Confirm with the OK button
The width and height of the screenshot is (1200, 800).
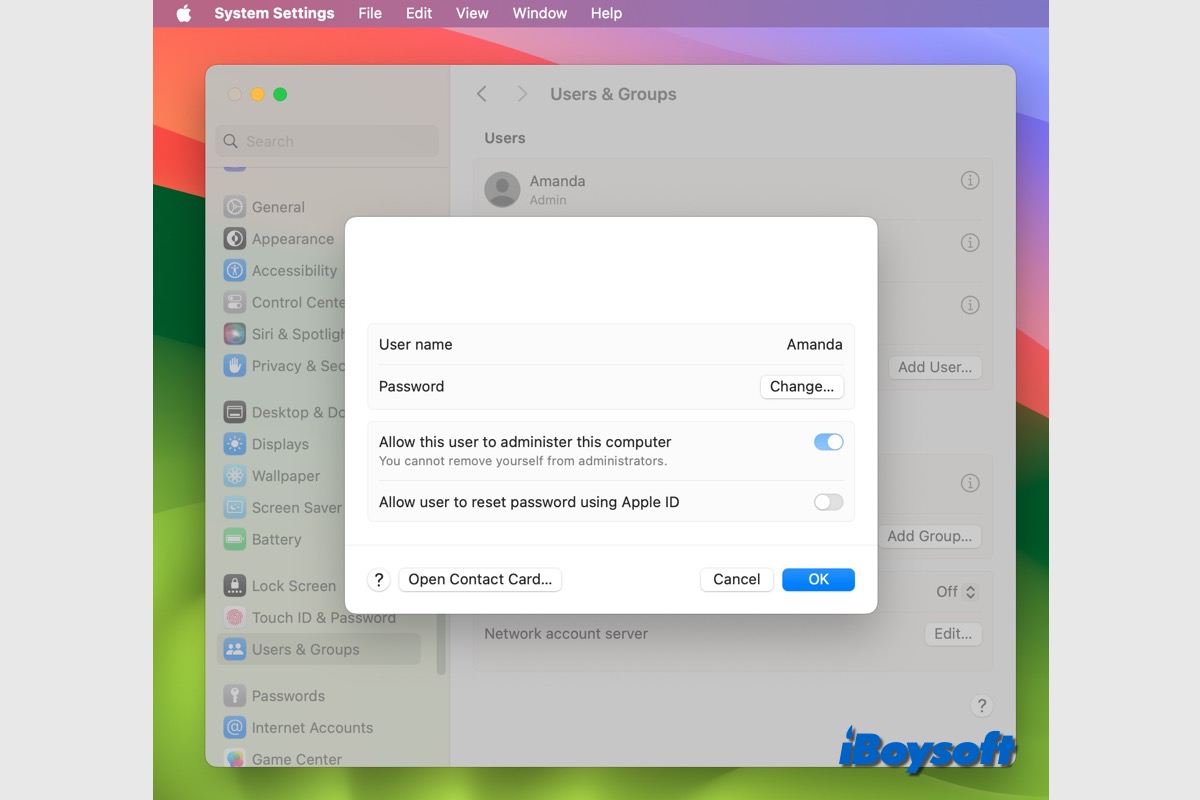coord(818,579)
